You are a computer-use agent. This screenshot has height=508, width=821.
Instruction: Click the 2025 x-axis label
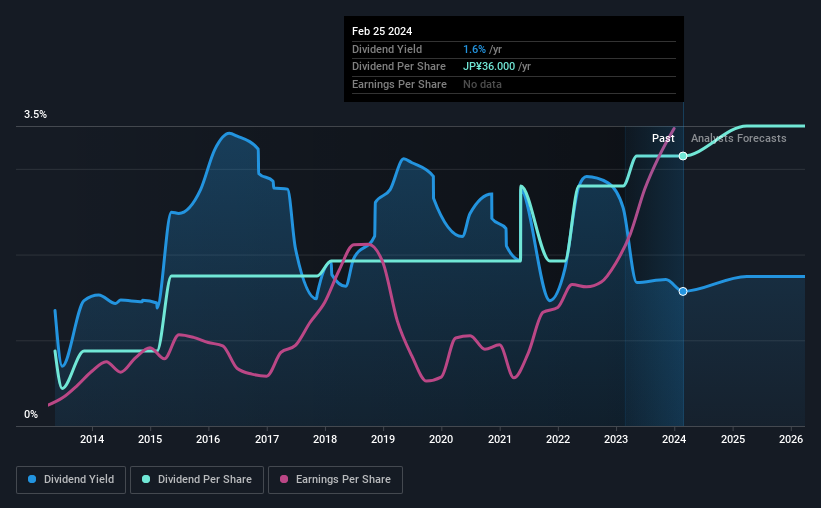pos(733,439)
